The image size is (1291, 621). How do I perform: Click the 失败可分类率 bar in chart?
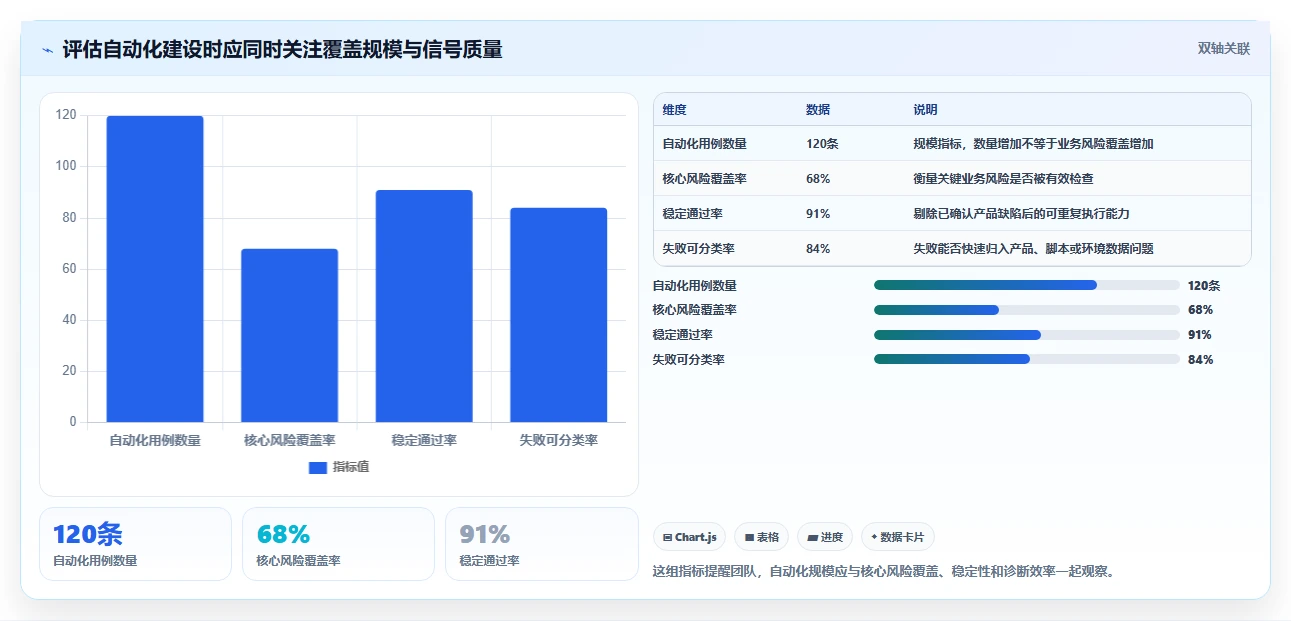coord(559,315)
